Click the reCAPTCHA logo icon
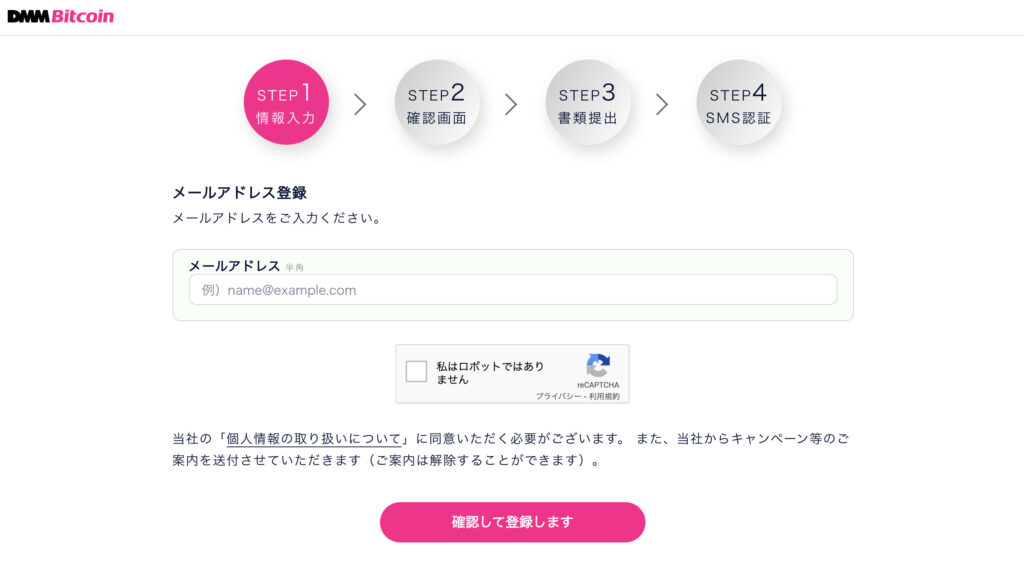1024x561 pixels. click(598, 366)
